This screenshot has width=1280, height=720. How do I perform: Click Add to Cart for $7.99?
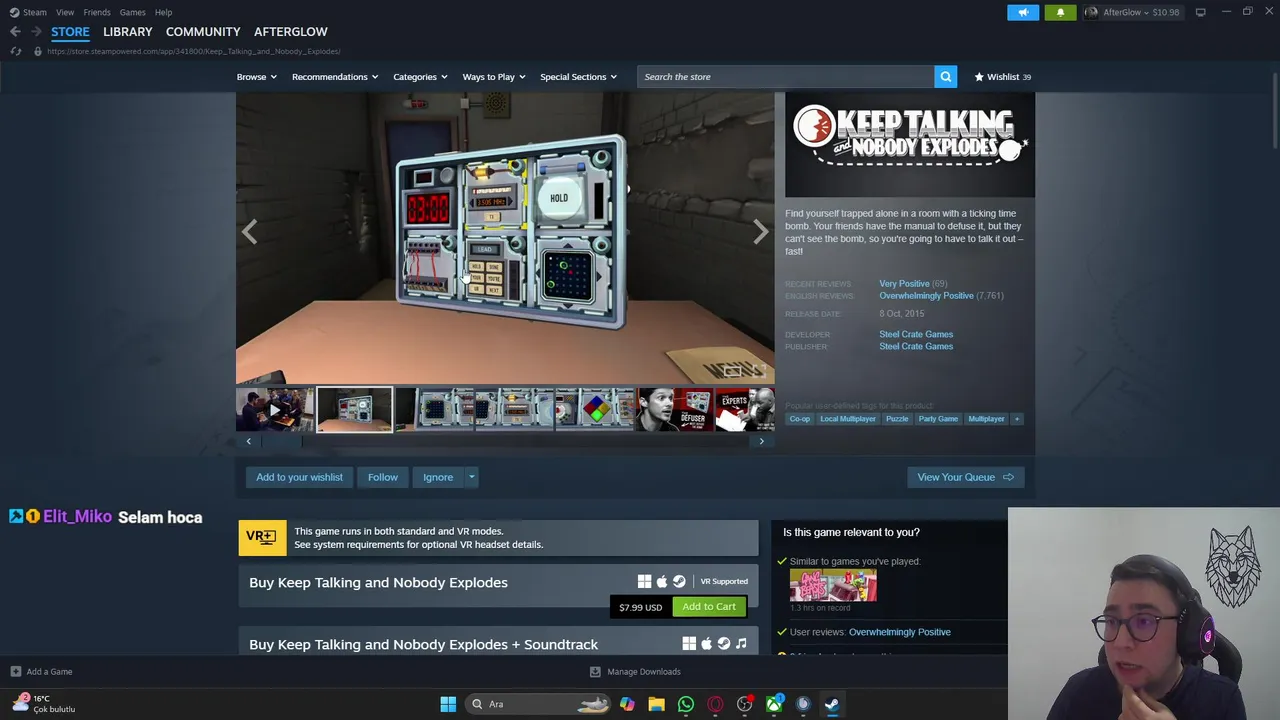click(x=709, y=607)
